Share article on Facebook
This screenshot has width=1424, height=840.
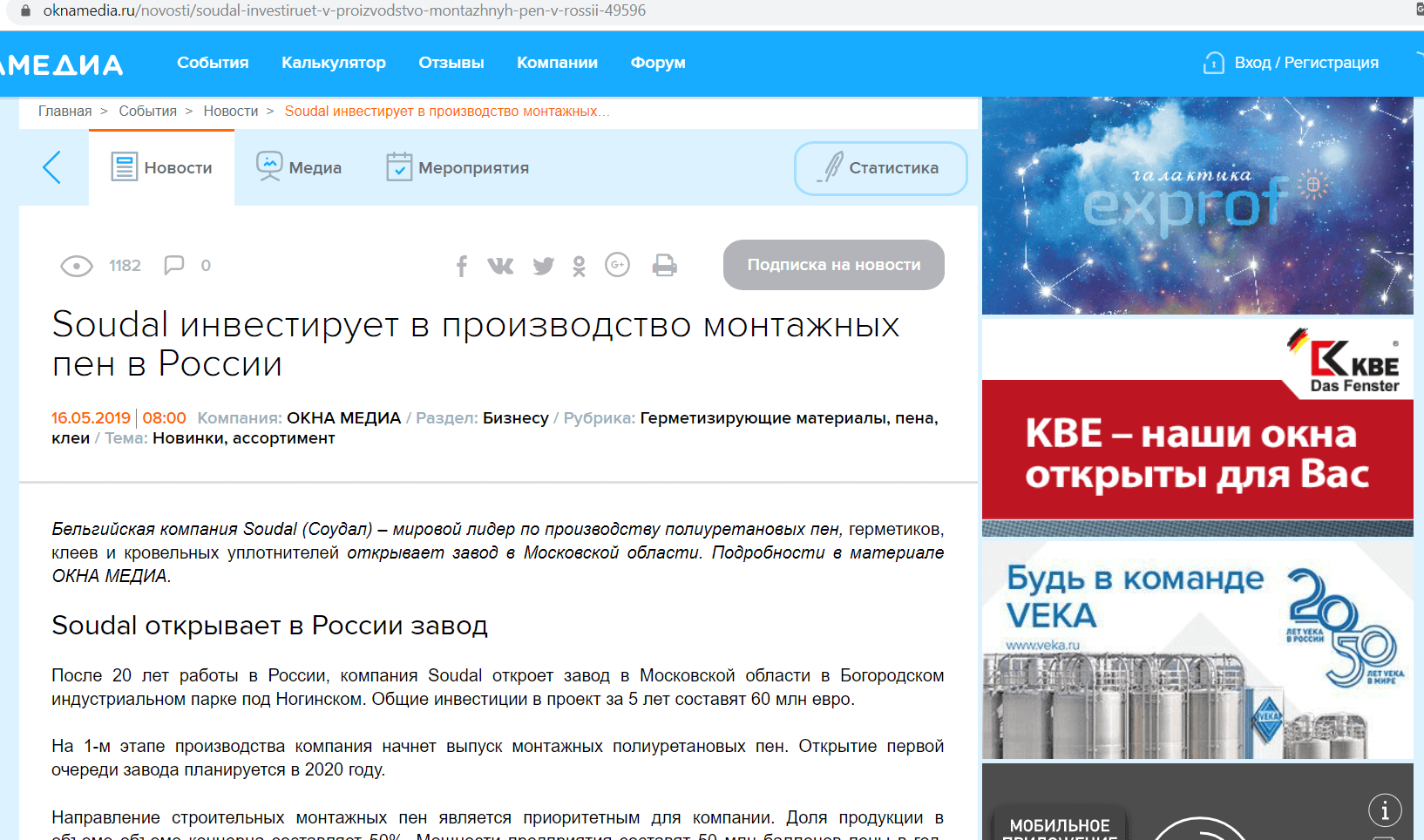pos(462,266)
